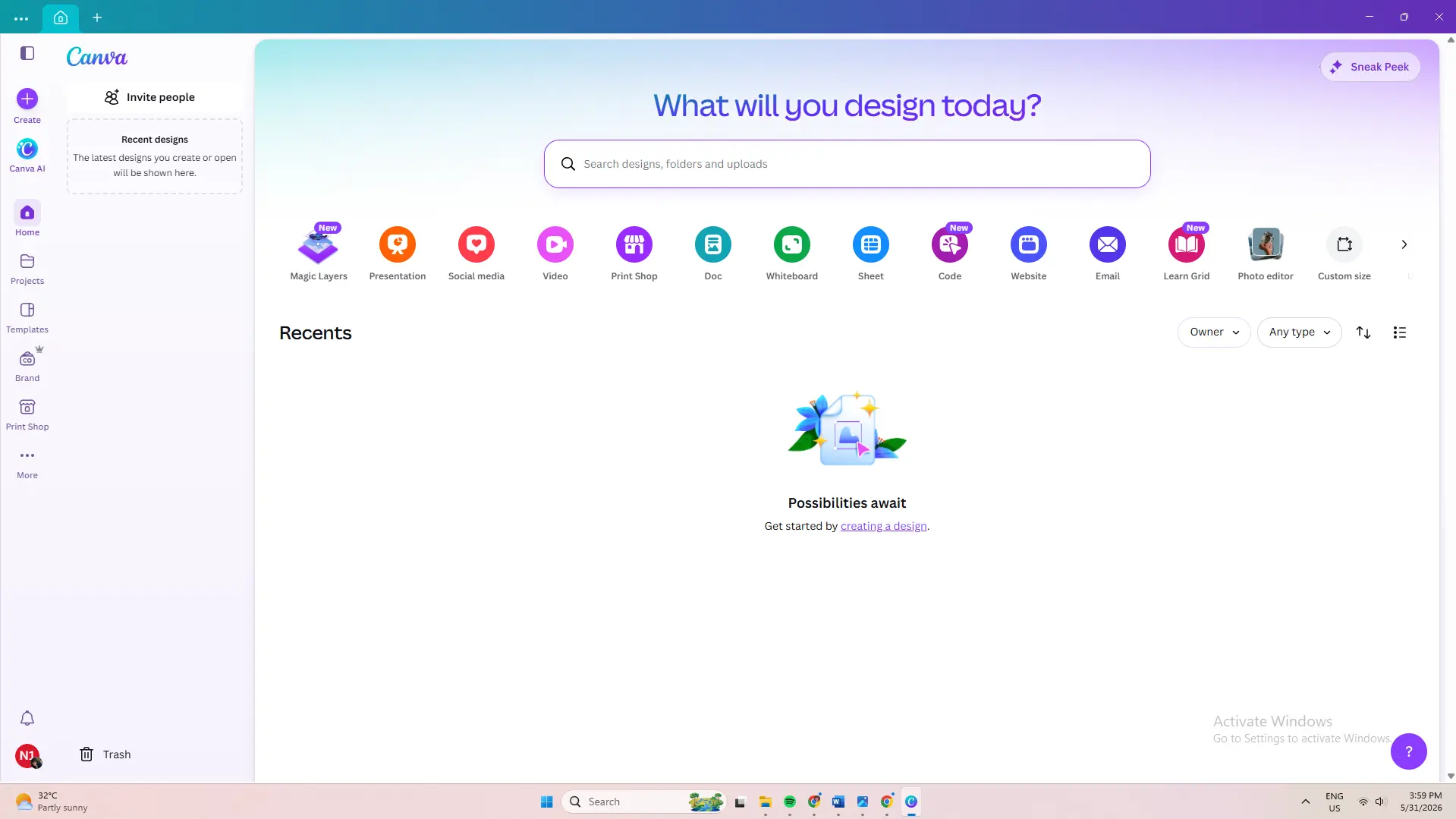The image size is (1456, 819).
Task: Open File Explorer from taskbar
Action: point(766,802)
